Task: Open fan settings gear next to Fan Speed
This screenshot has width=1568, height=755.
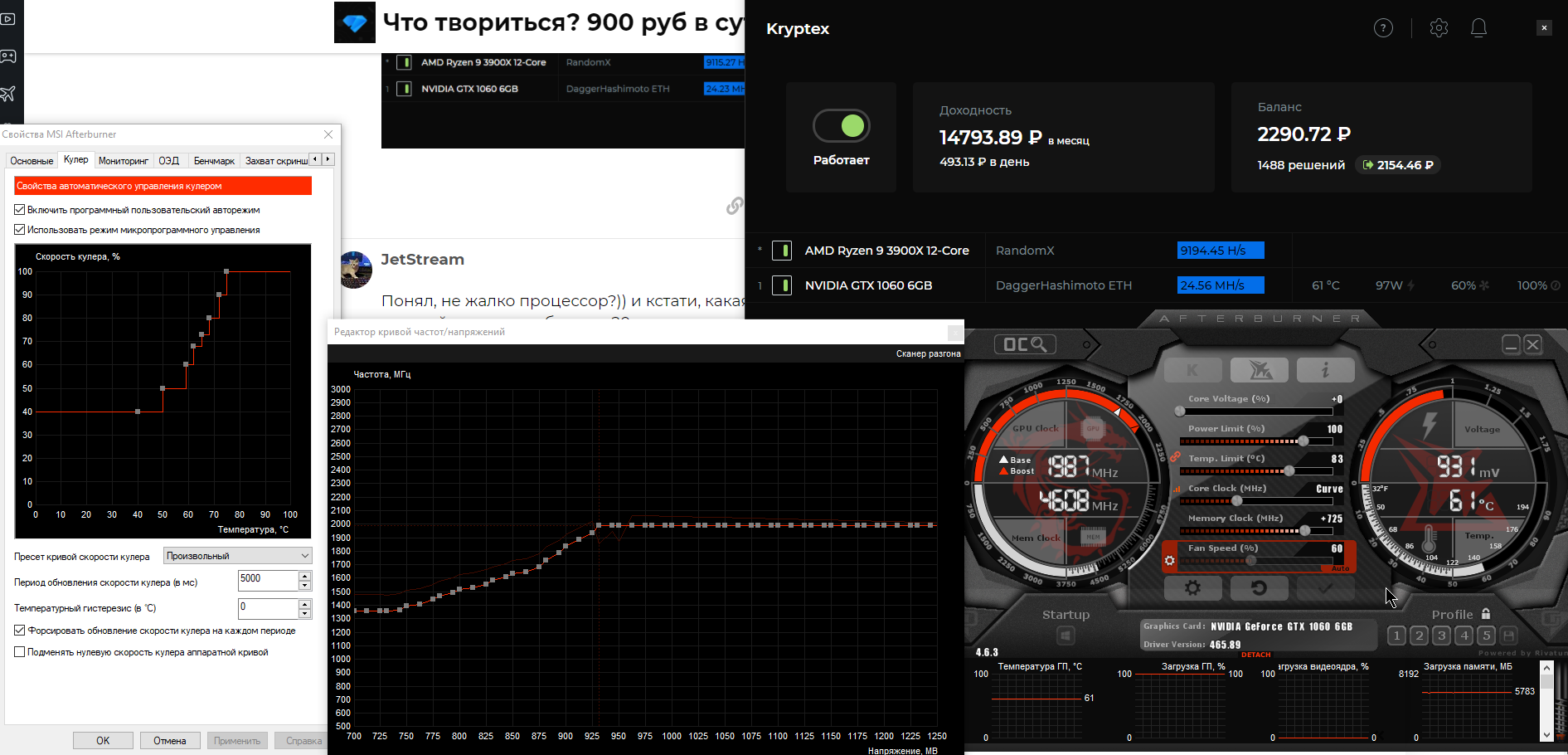Action: tap(1170, 561)
